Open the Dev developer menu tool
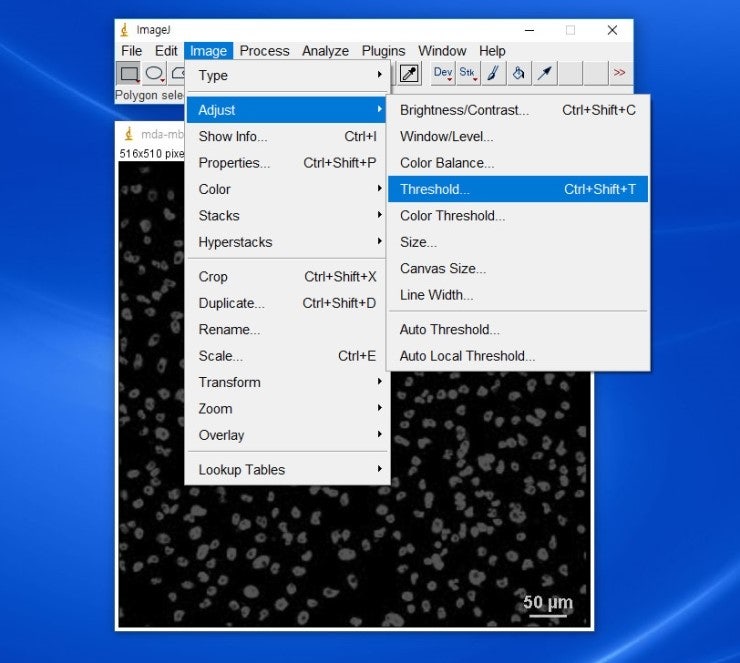740x663 pixels. point(443,73)
